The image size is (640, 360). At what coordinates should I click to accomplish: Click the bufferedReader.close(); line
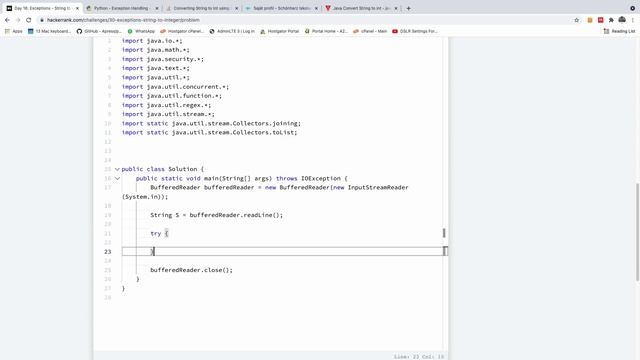pyautogui.click(x=191, y=270)
